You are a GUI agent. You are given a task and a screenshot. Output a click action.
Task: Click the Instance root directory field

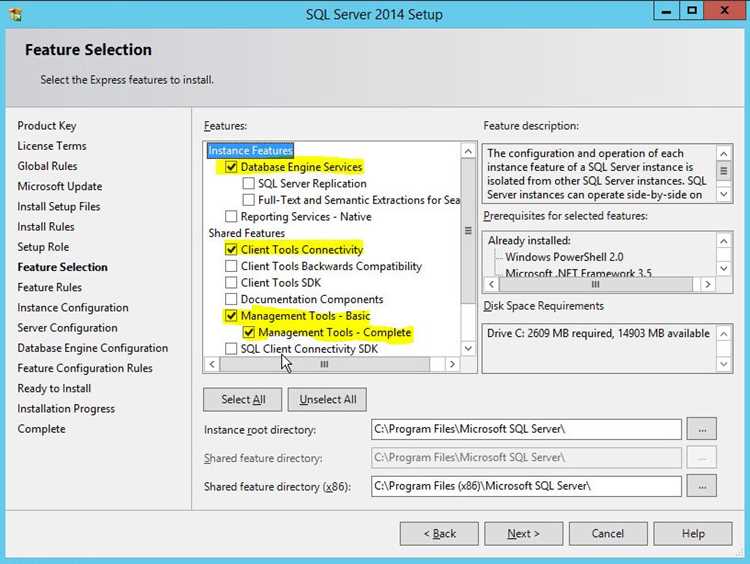coord(526,429)
